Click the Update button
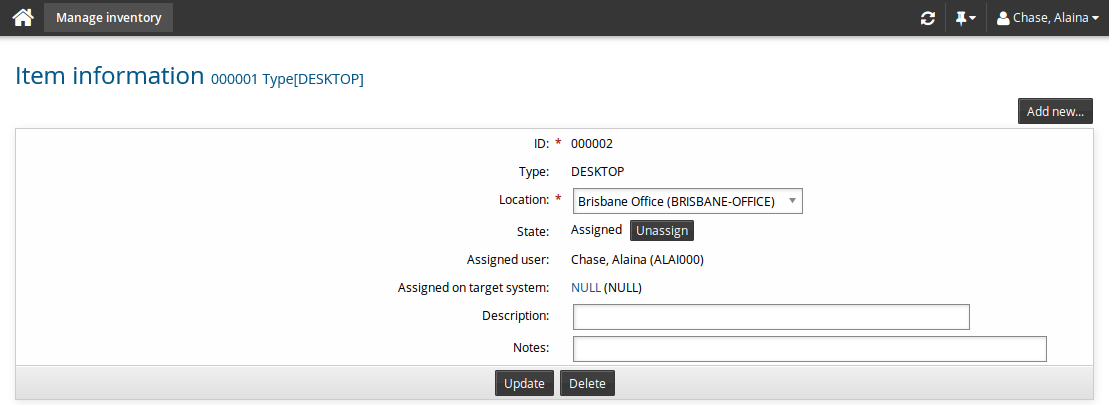Image resolution: width=1109 pixels, height=405 pixels. [524, 383]
